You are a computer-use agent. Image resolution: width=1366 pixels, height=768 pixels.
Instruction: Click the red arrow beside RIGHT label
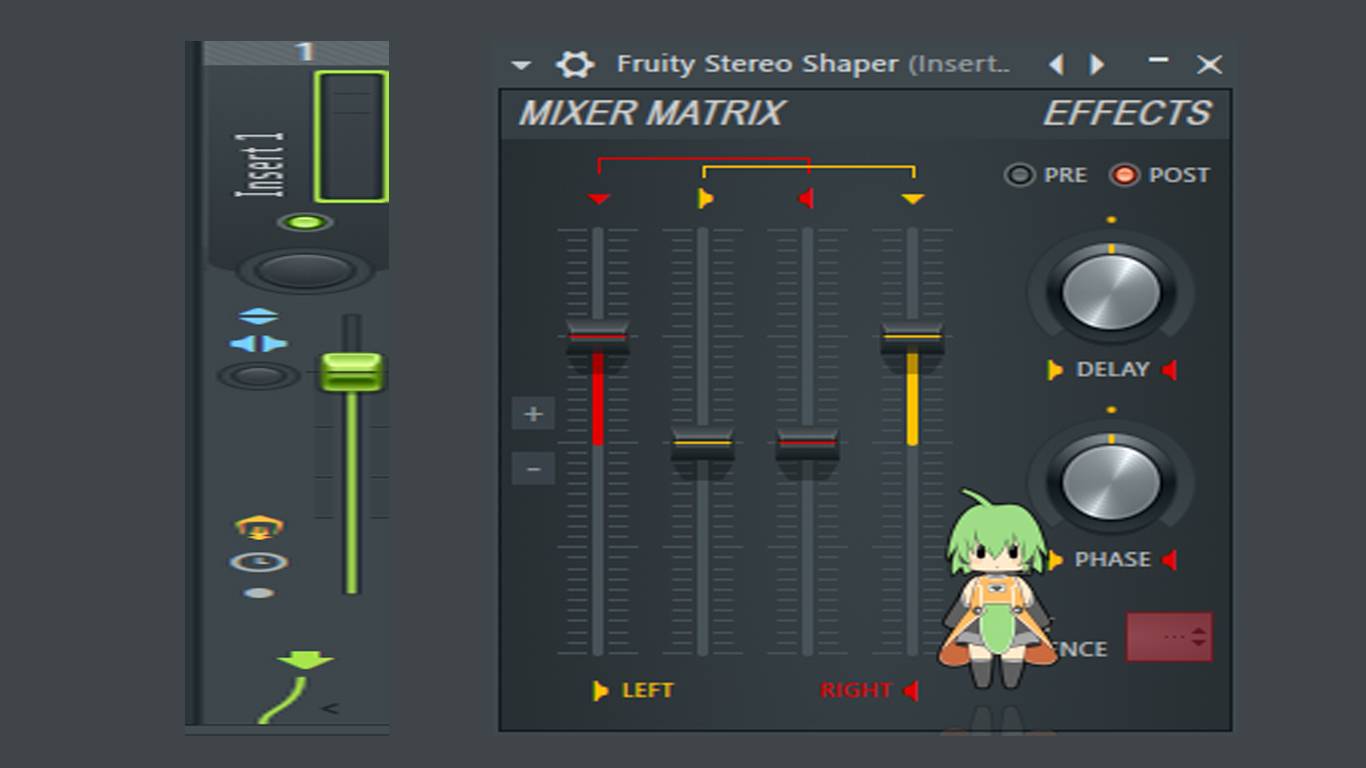(x=910, y=691)
